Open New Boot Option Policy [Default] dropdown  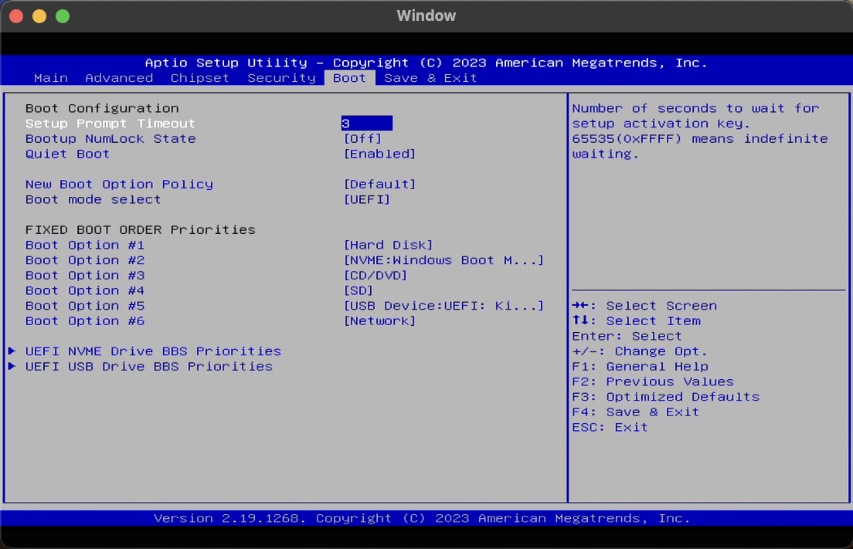click(x=379, y=184)
